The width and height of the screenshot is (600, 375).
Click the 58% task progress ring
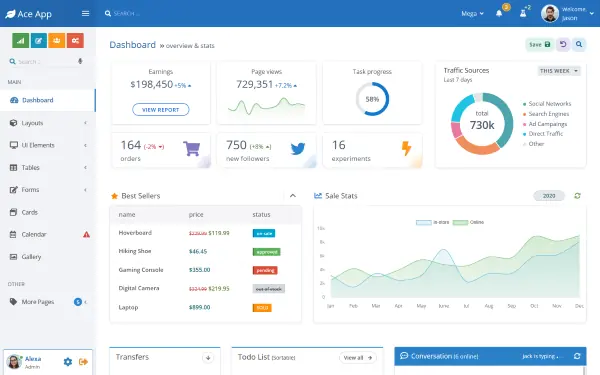[372, 99]
